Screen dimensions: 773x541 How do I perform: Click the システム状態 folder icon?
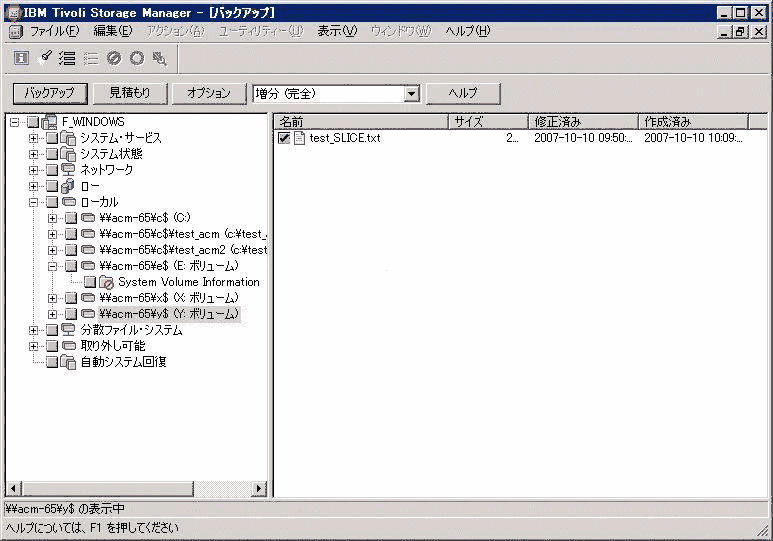(68, 154)
